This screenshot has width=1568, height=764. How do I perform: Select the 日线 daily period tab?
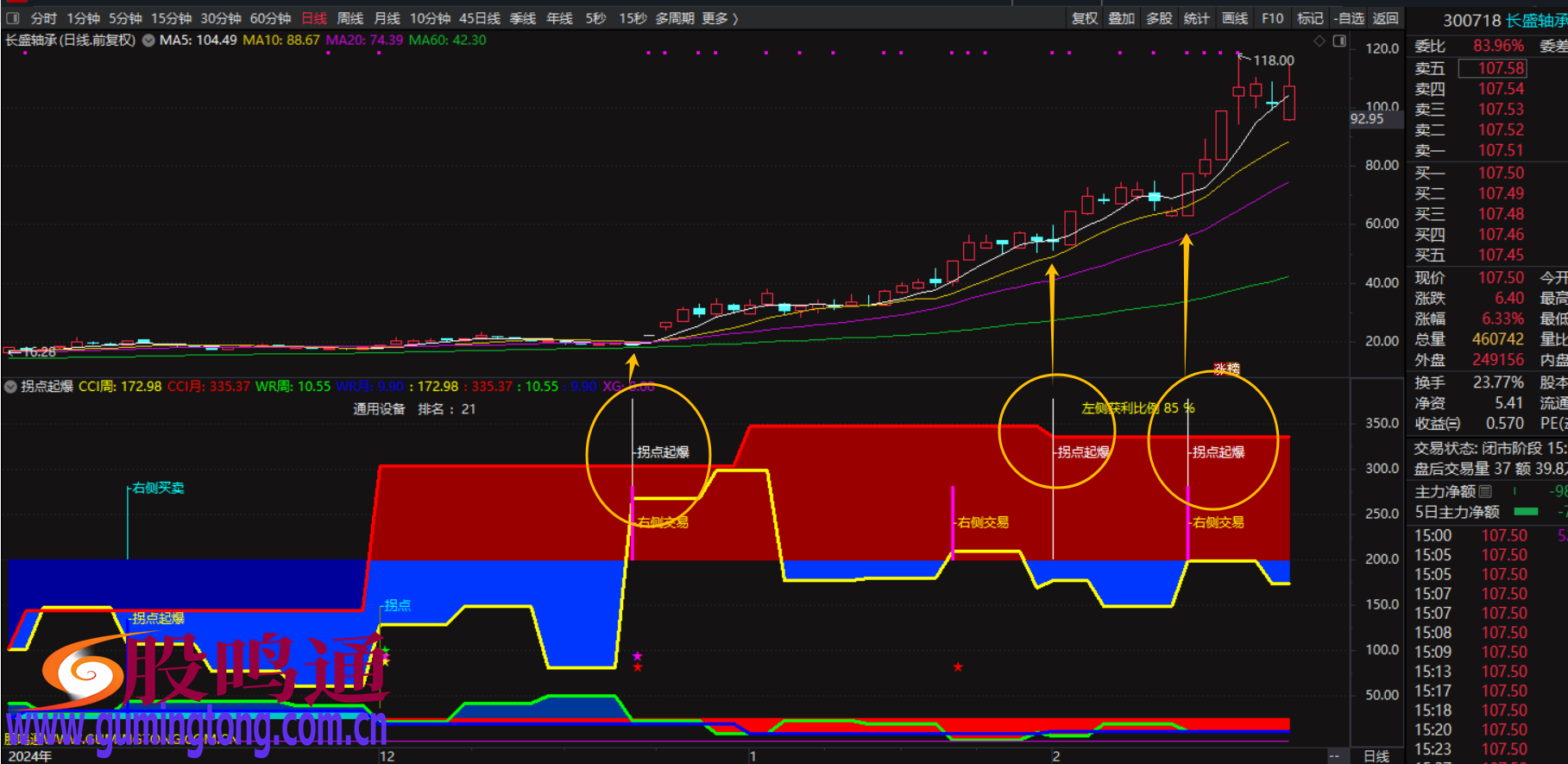click(314, 18)
